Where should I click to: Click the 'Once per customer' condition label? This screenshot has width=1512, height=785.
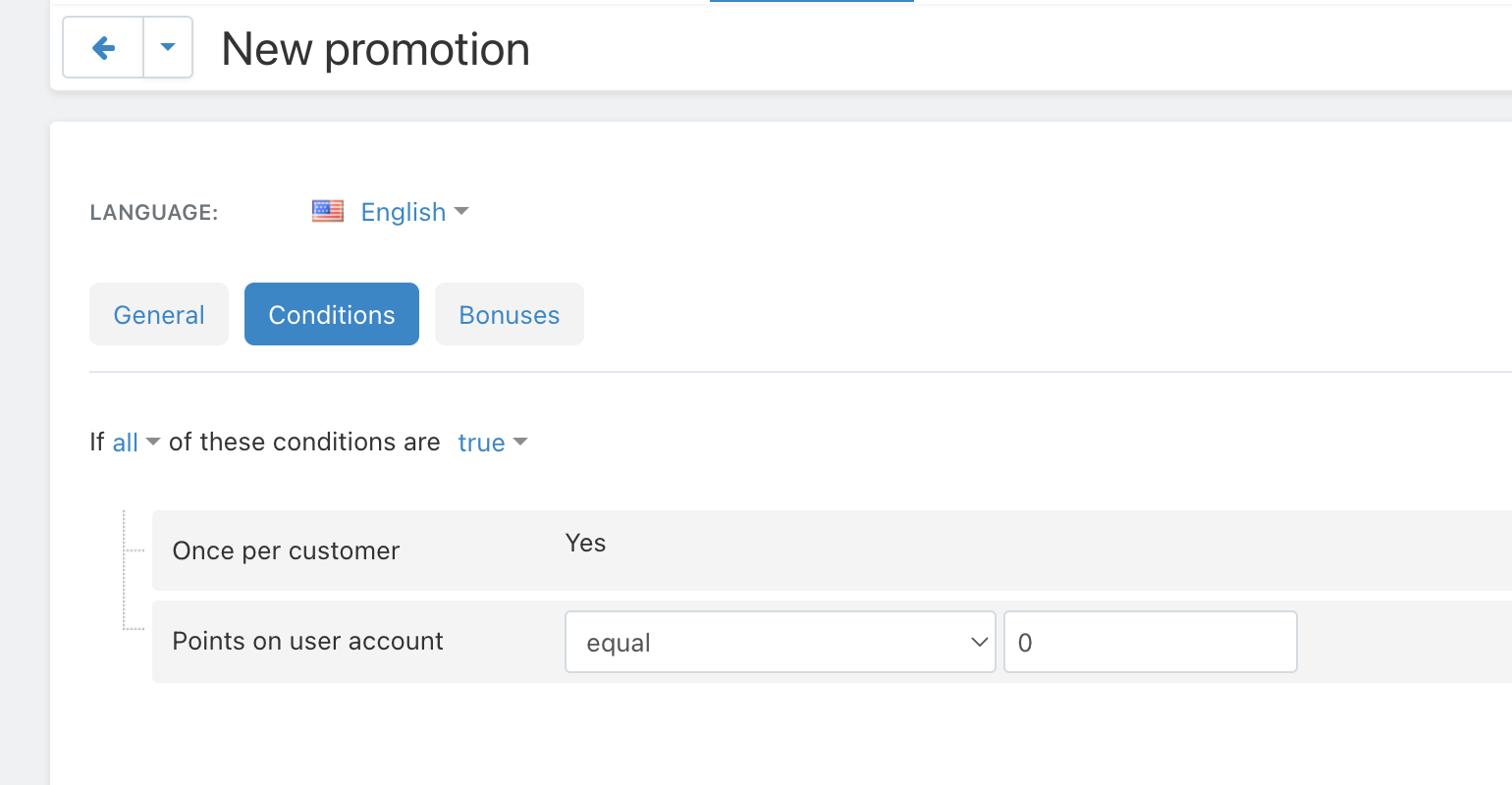pyautogui.click(x=286, y=550)
